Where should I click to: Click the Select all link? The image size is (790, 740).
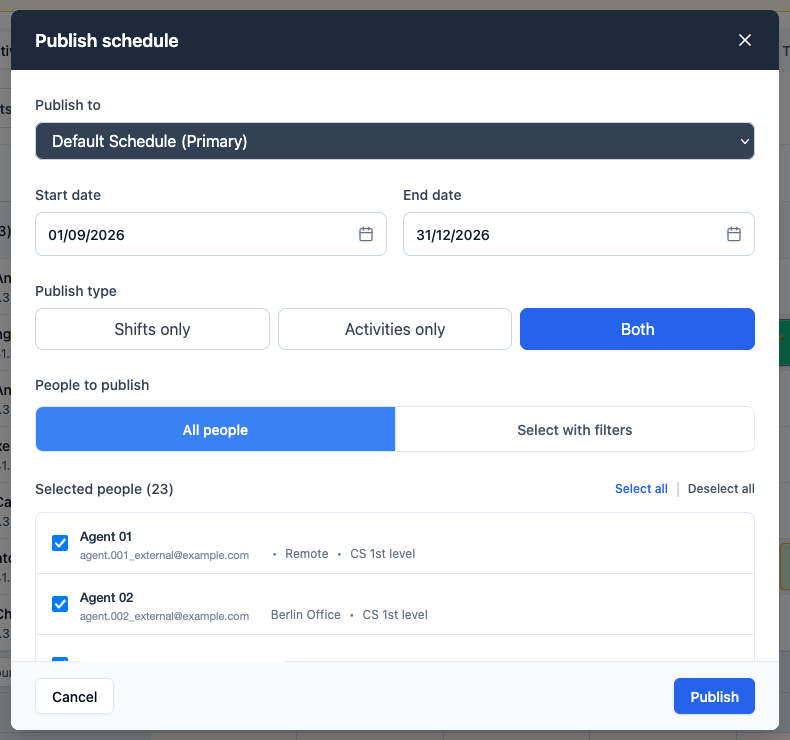point(641,489)
